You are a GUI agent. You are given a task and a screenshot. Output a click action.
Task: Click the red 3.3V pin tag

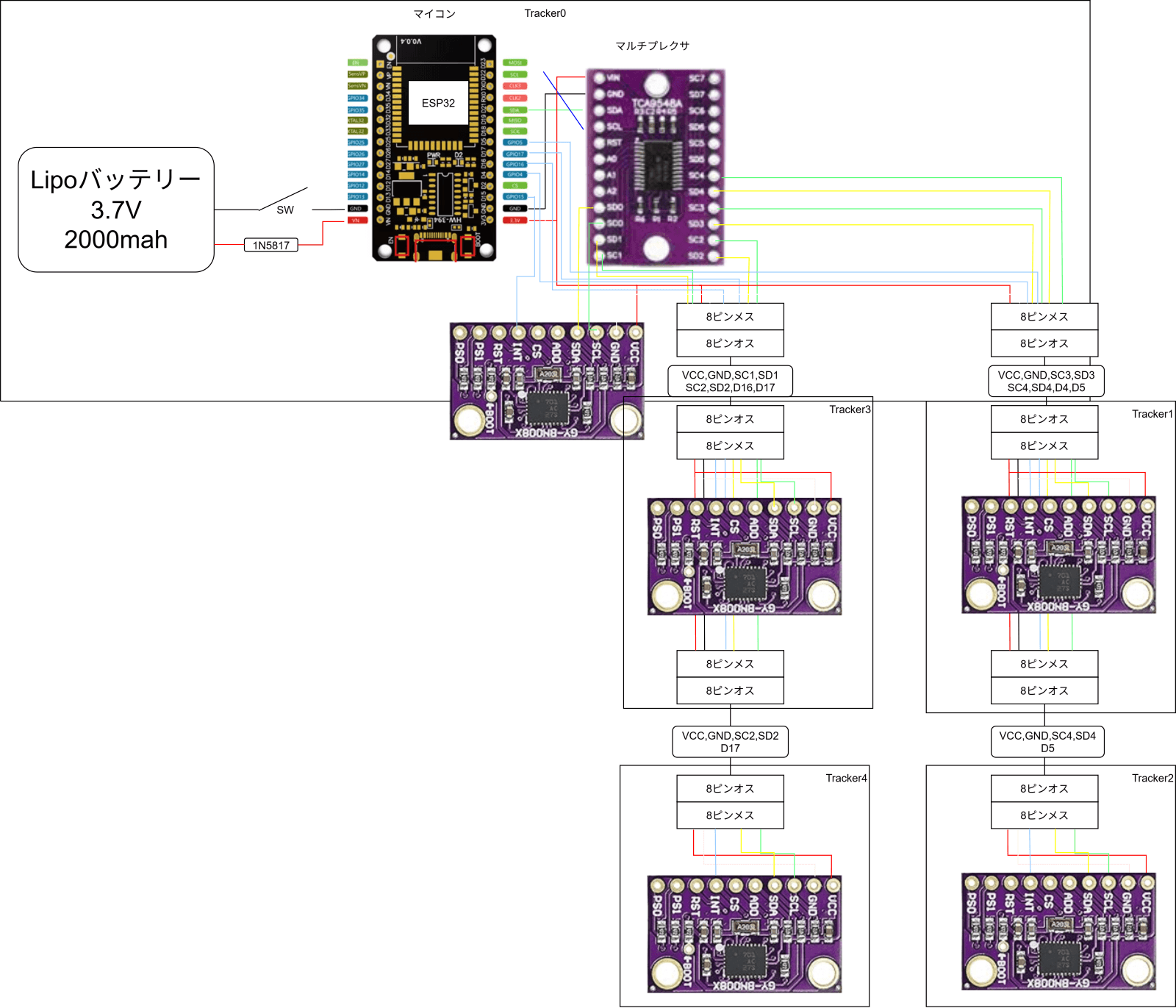pyautogui.click(x=514, y=221)
